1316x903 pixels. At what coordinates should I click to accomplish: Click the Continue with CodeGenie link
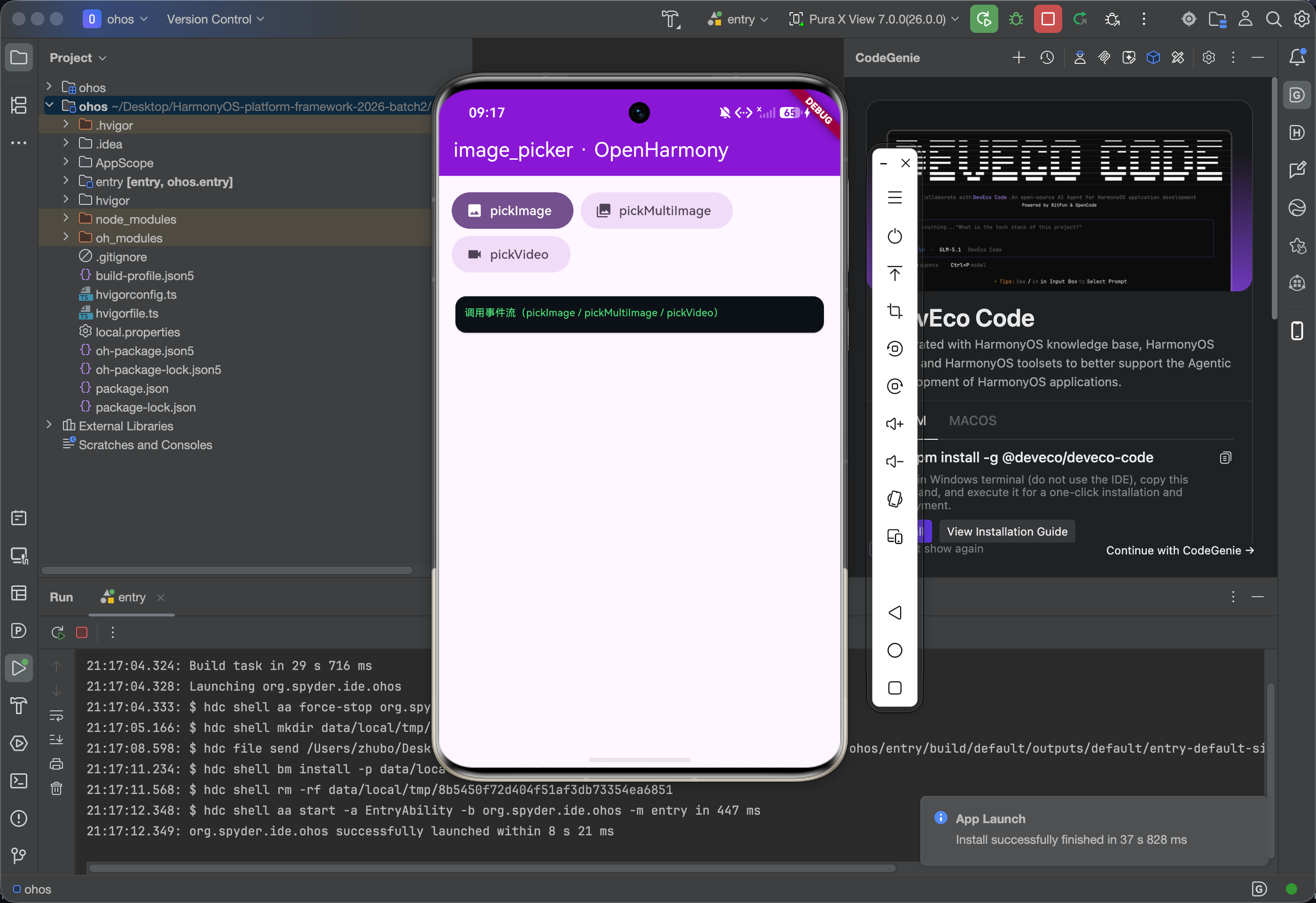click(x=1180, y=550)
